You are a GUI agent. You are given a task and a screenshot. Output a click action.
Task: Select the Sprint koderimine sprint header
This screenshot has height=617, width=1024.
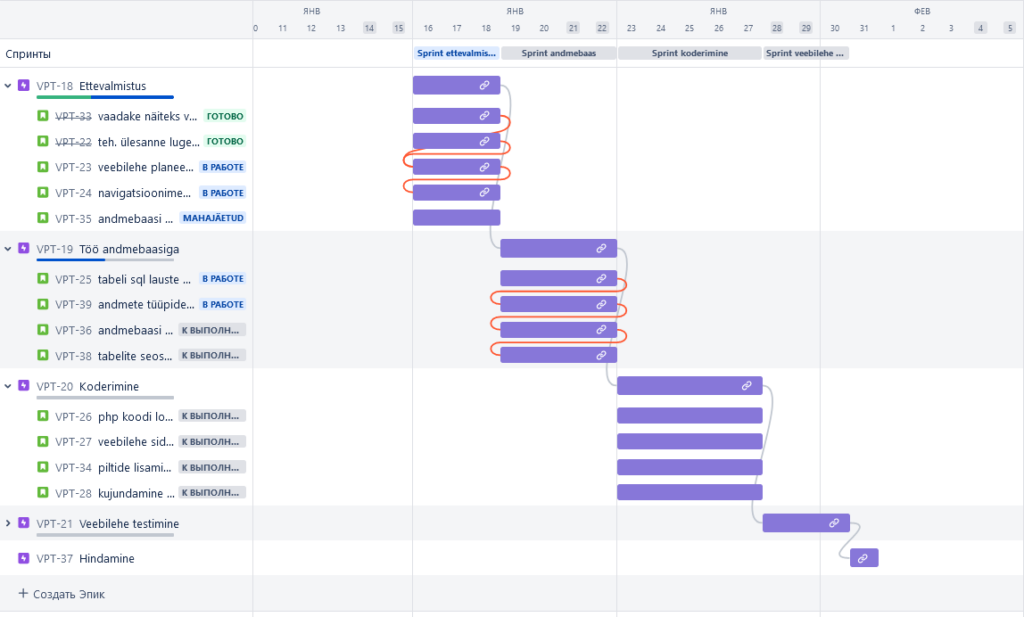689,53
